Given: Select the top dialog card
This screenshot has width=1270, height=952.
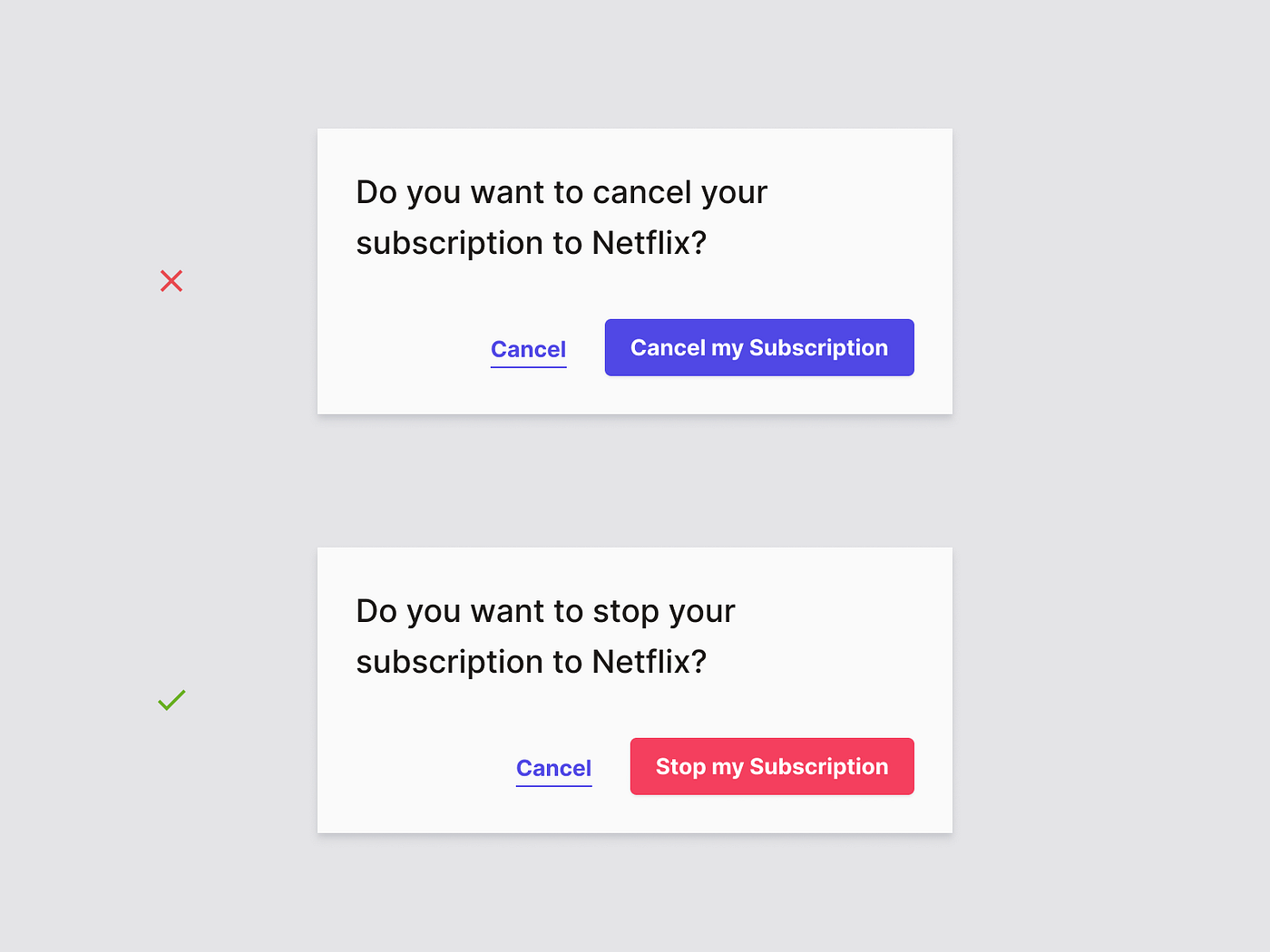Looking at the screenshot, I should click(635, 271).
